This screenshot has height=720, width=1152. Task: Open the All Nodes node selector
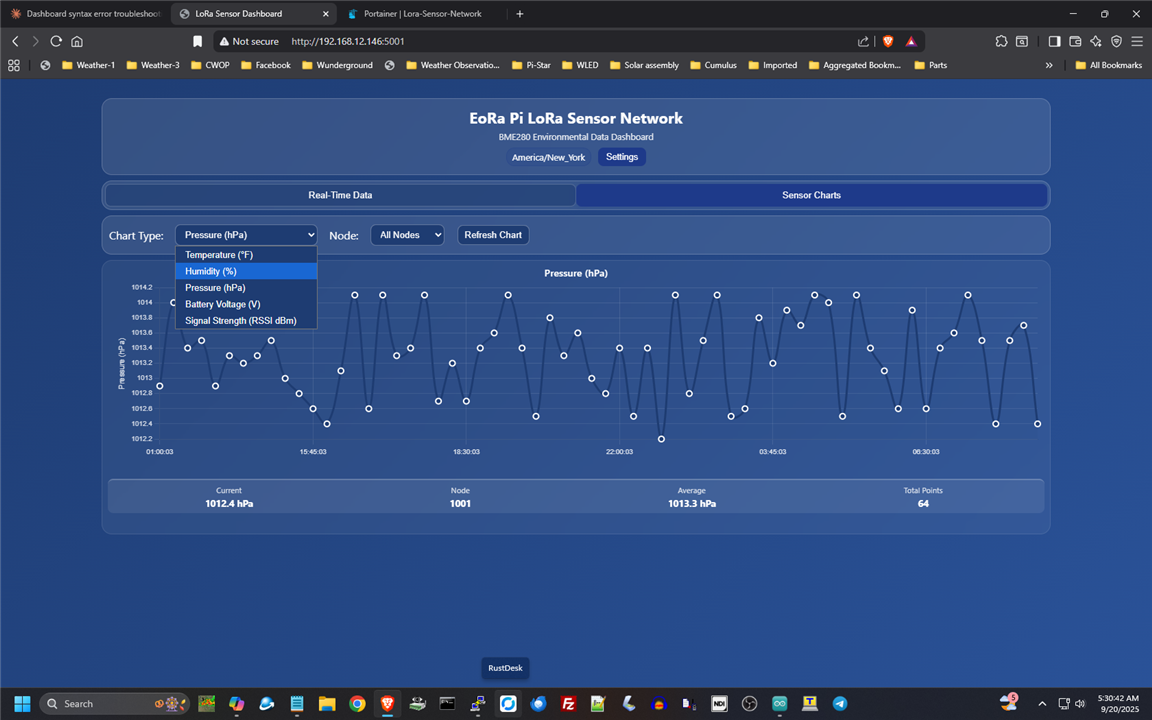407,235
